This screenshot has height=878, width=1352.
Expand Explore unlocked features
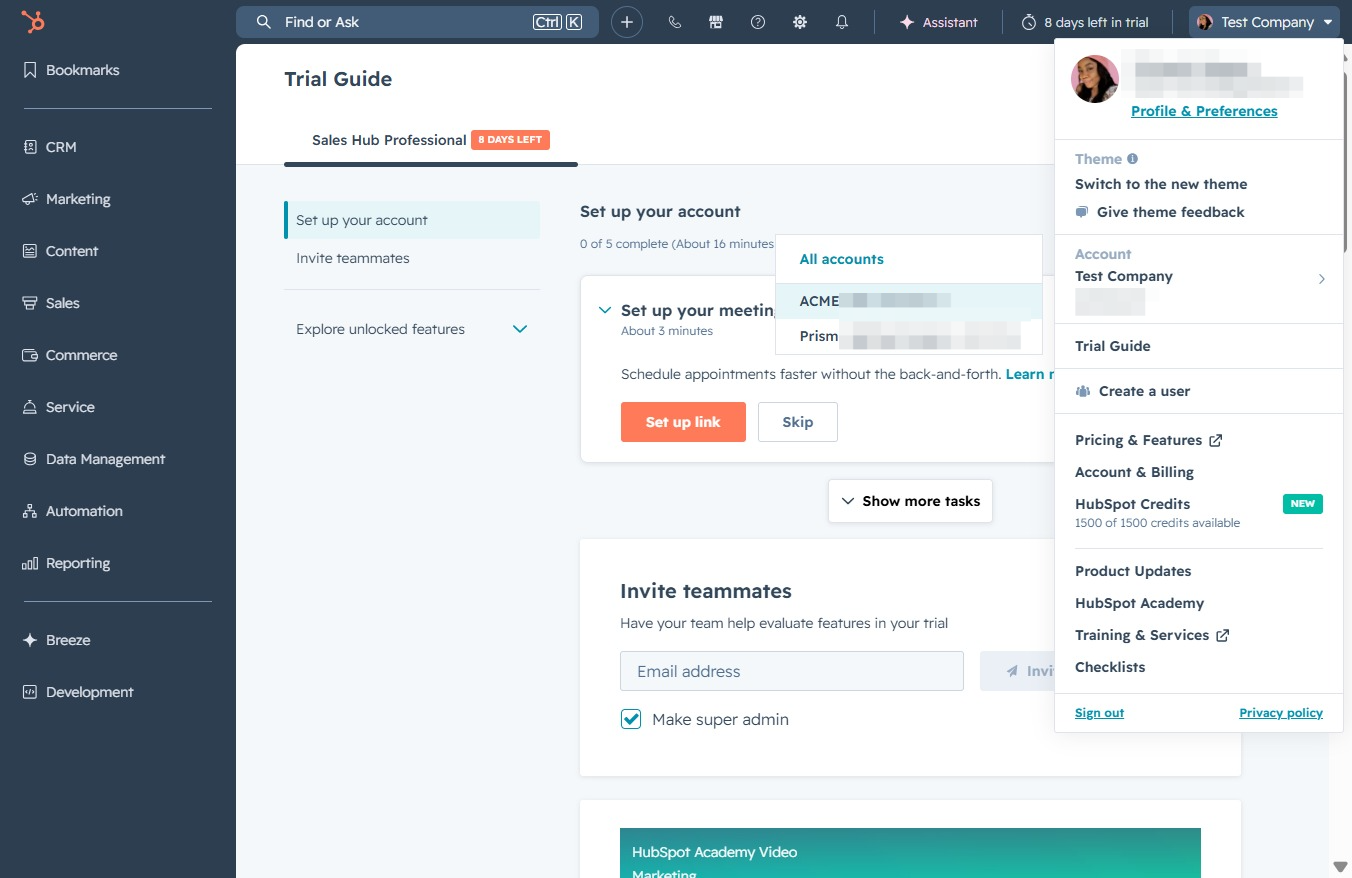412,329
